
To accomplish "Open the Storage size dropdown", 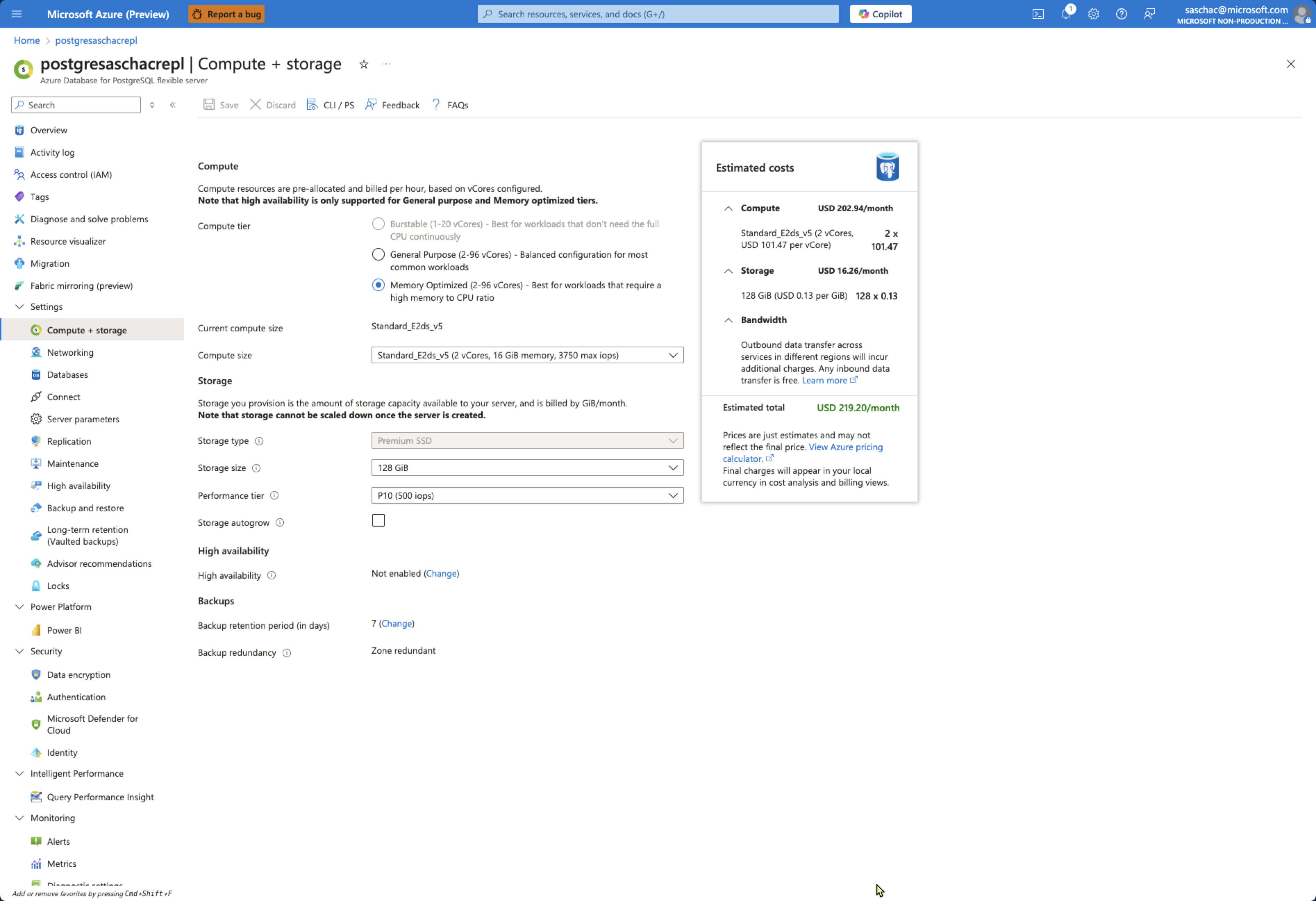I will point(527,468).
